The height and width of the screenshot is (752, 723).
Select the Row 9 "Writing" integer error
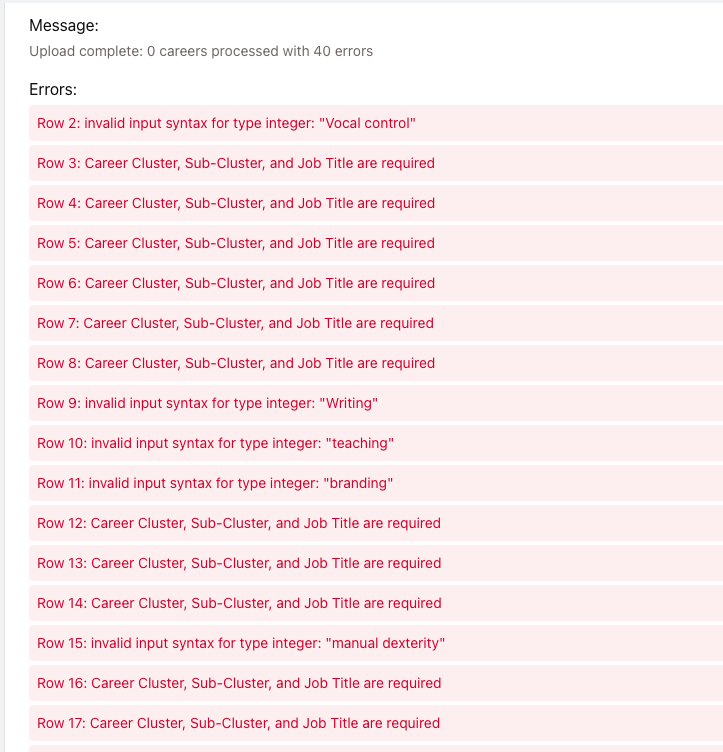coord(207,403)
